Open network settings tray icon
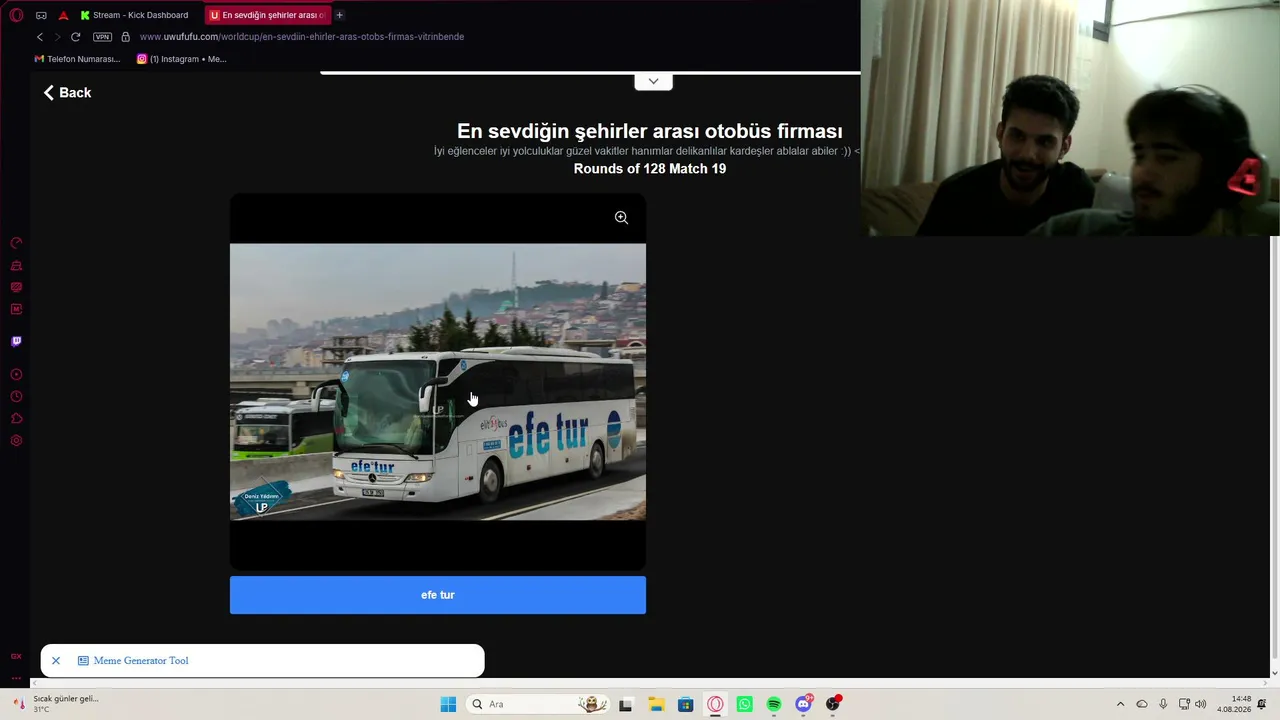Image resolution: width=1280 pixels, height=720 pixels. pos(1184,704)
